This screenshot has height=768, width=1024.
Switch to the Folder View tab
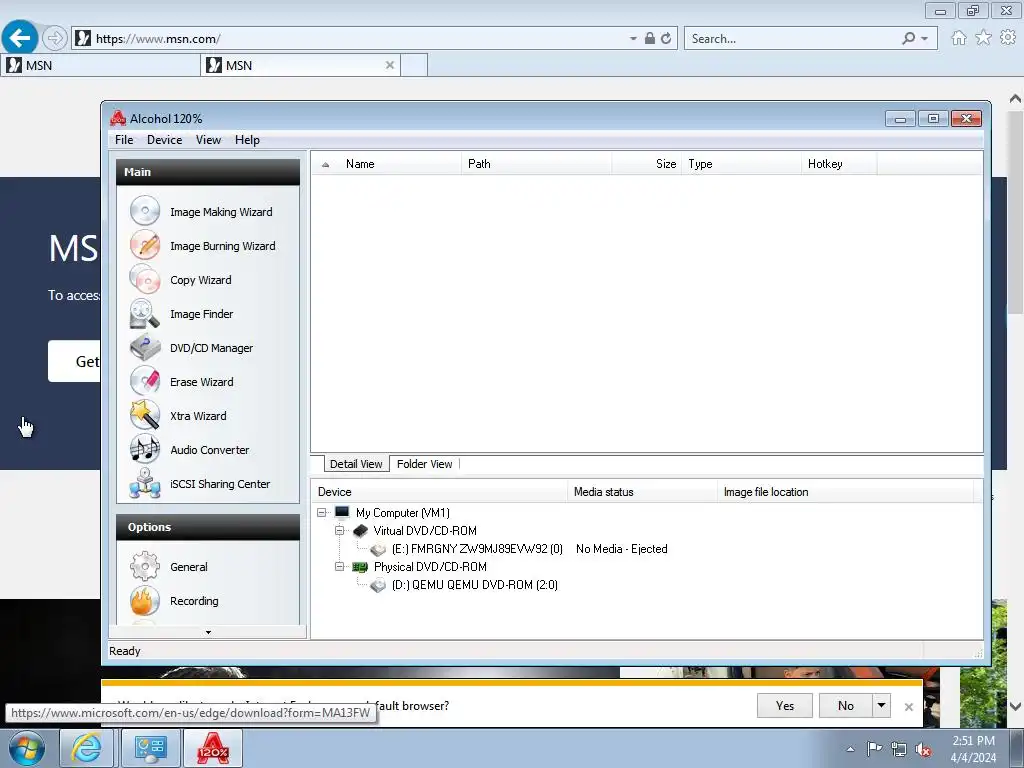[x=424, y=464]
